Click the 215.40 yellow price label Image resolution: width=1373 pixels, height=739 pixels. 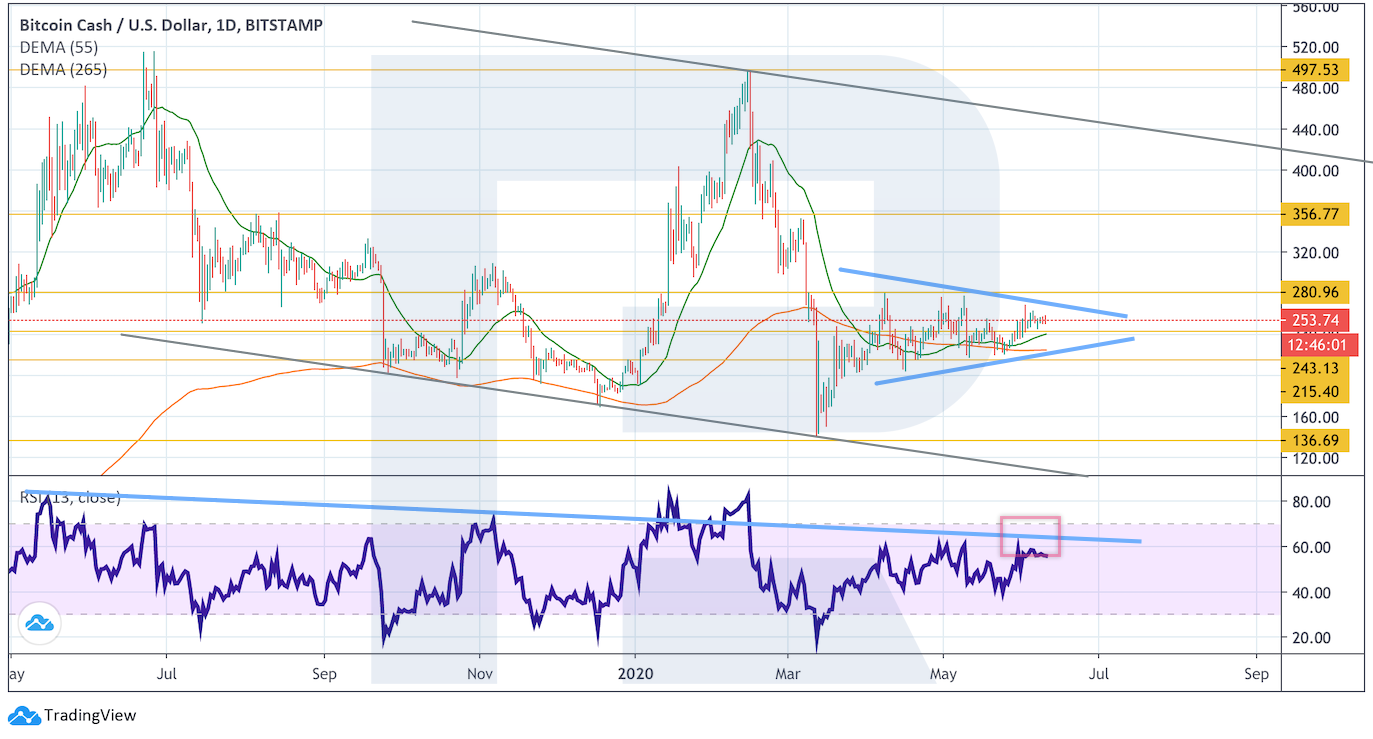(1315, 391)
